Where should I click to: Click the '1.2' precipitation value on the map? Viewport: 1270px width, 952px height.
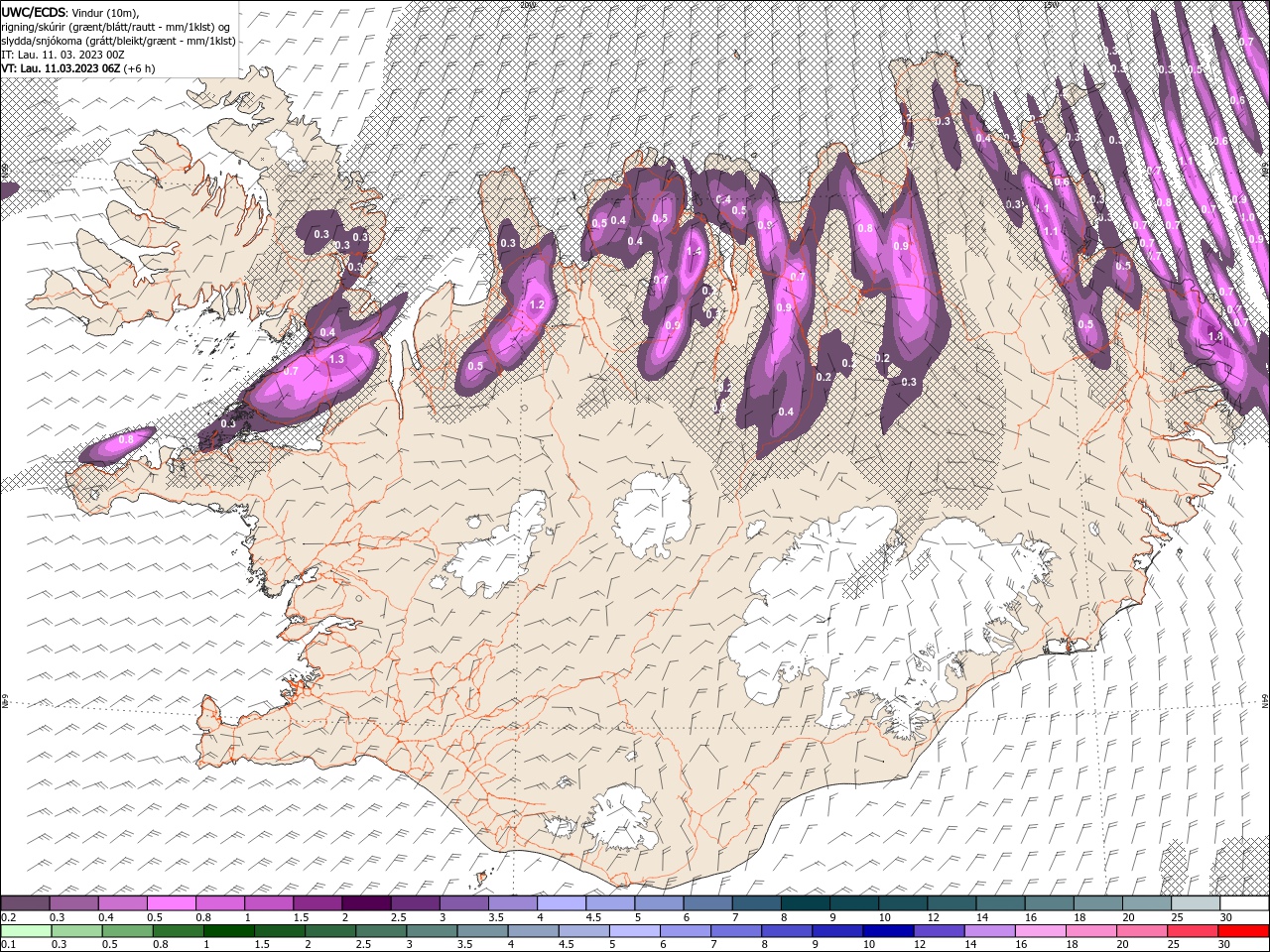(538, 305)
